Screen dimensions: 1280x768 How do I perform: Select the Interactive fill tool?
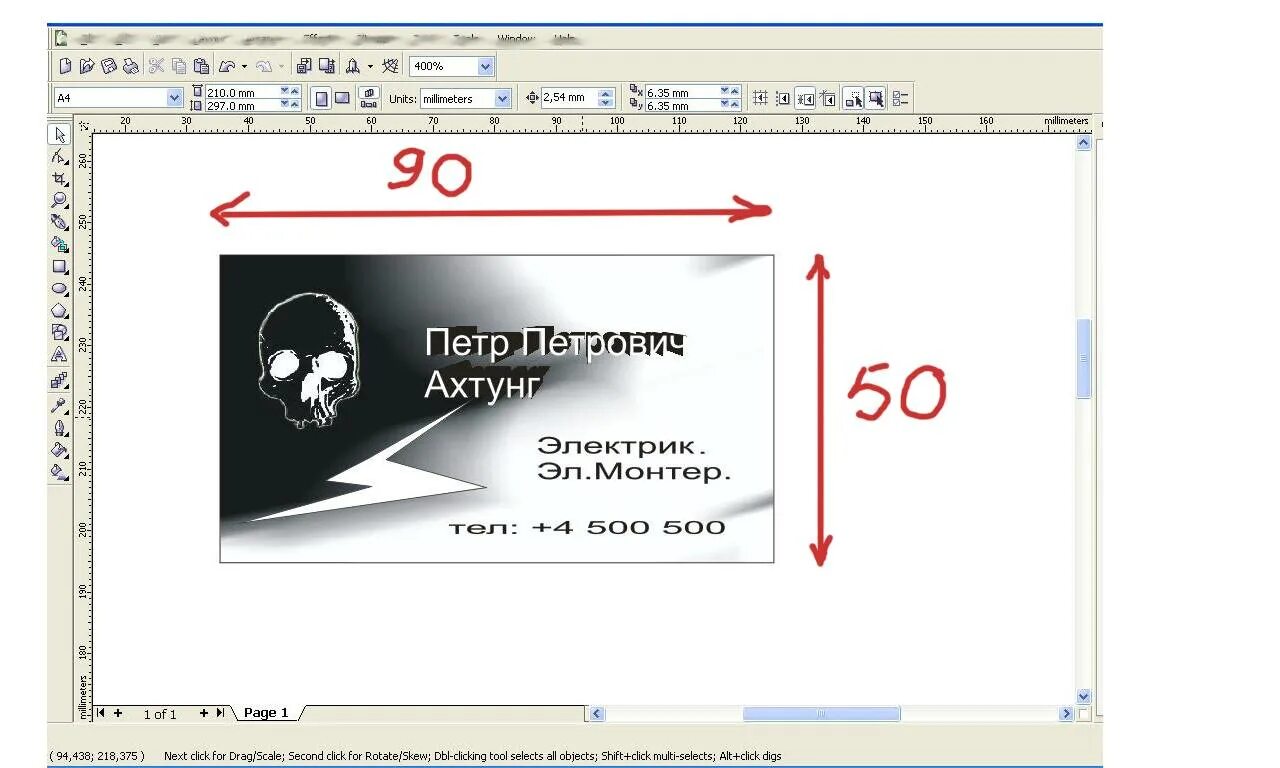60,471
